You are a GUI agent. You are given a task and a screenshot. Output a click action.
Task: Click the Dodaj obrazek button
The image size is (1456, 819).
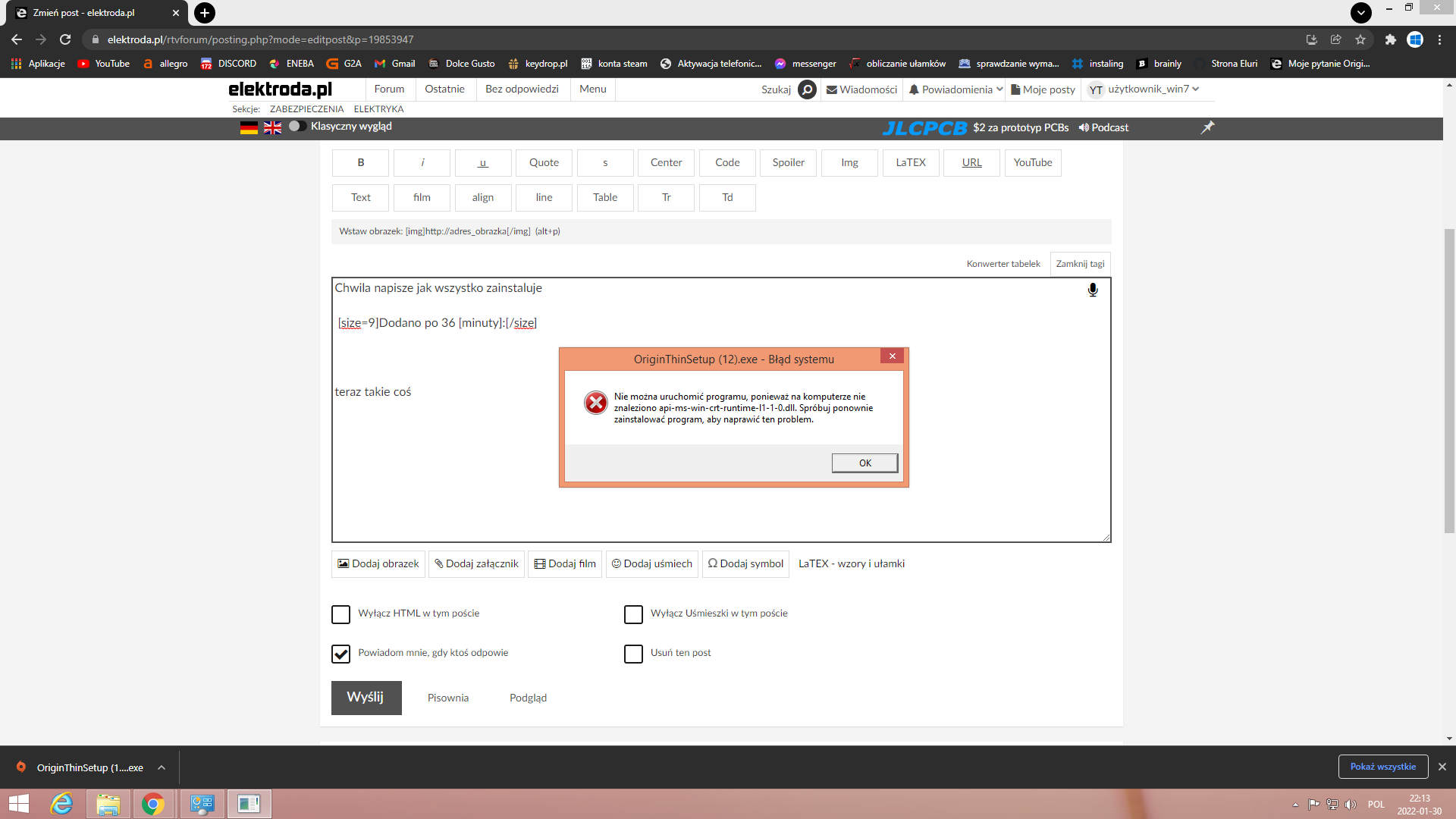(x=378, y=564)
